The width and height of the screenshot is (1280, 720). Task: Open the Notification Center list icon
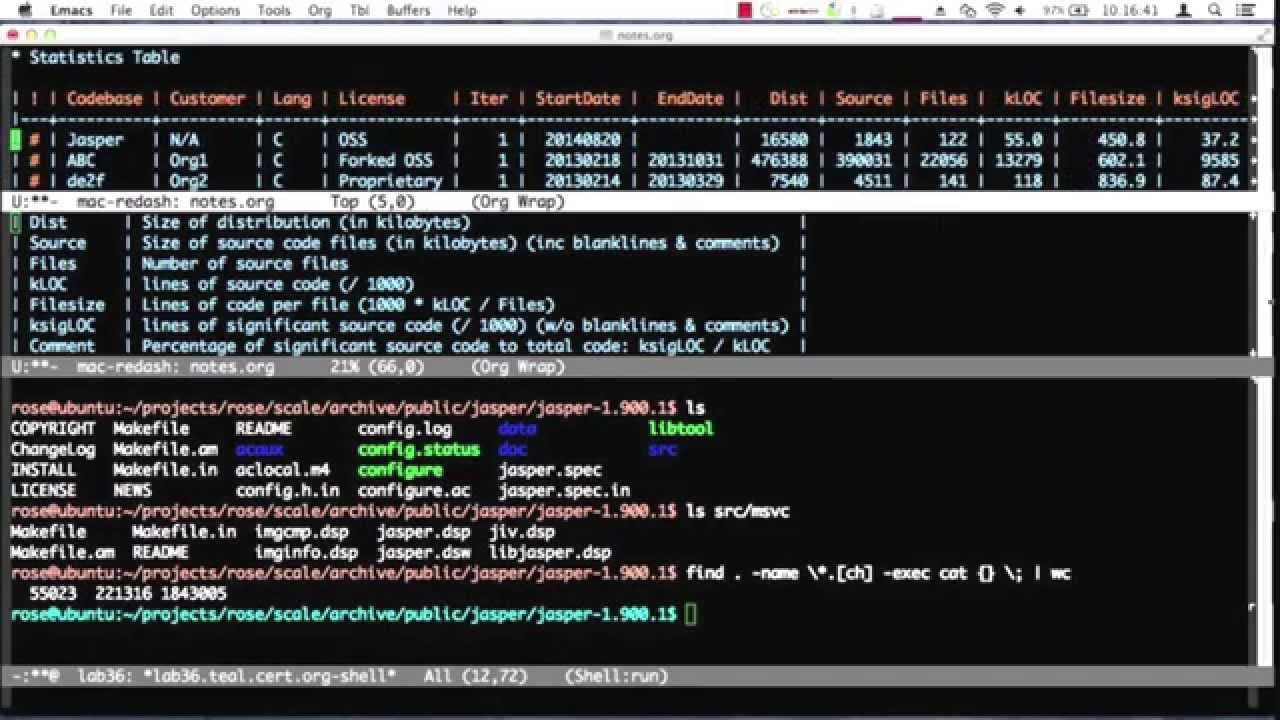[1248, 10]
